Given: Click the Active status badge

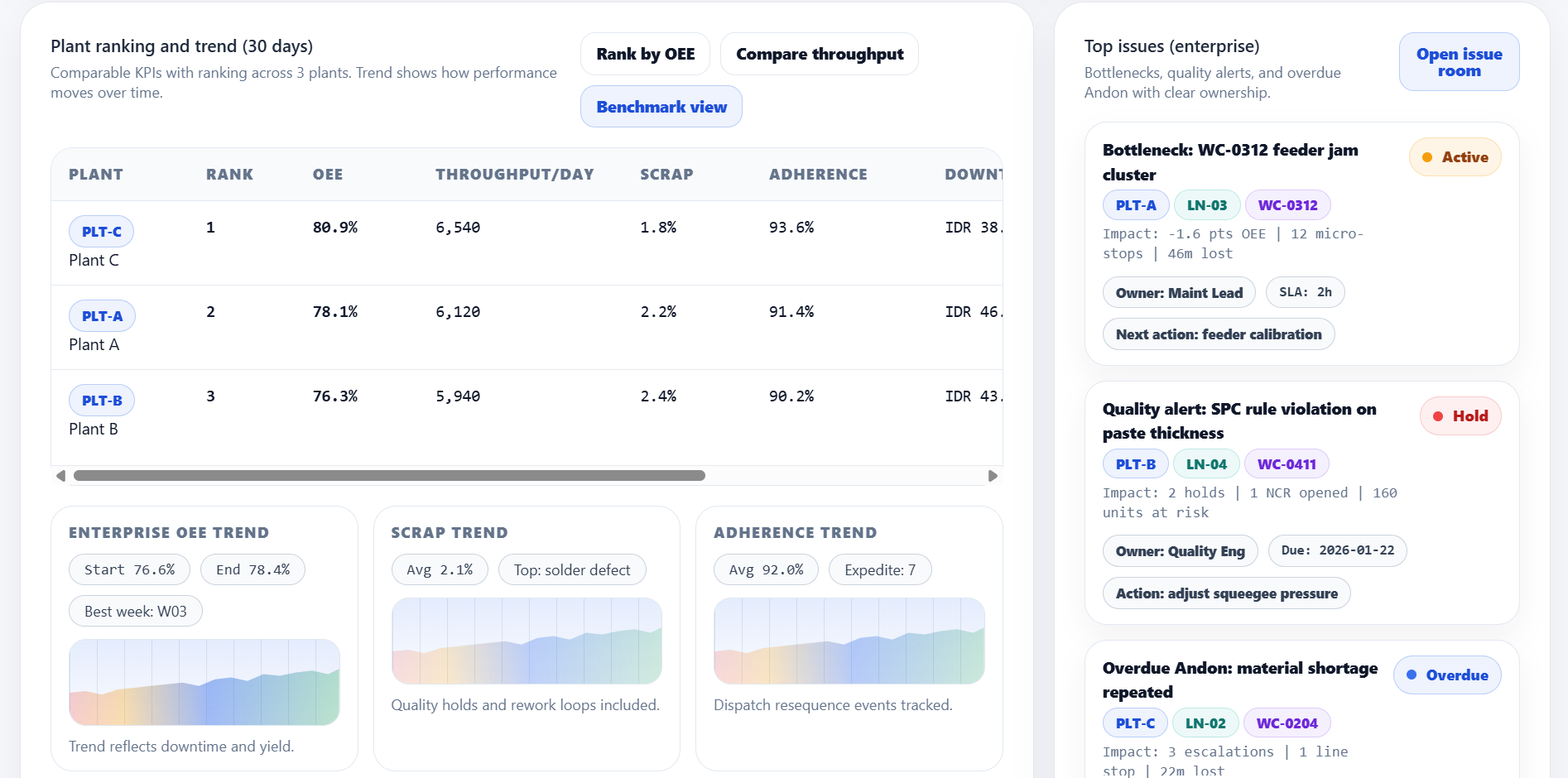Looking at the screenshot, I should [x=1455, y=157].
